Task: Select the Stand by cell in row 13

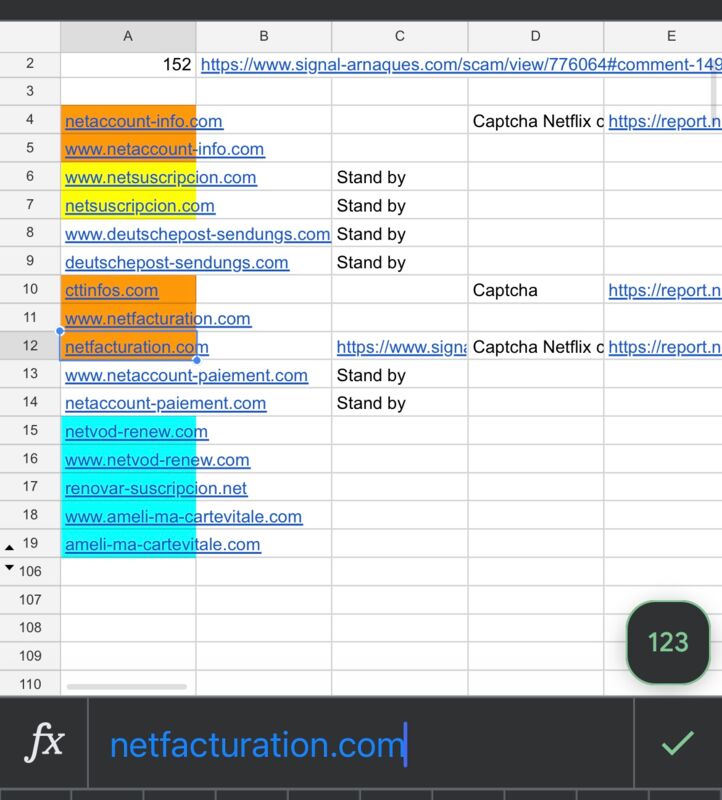Action: (400, 375)
